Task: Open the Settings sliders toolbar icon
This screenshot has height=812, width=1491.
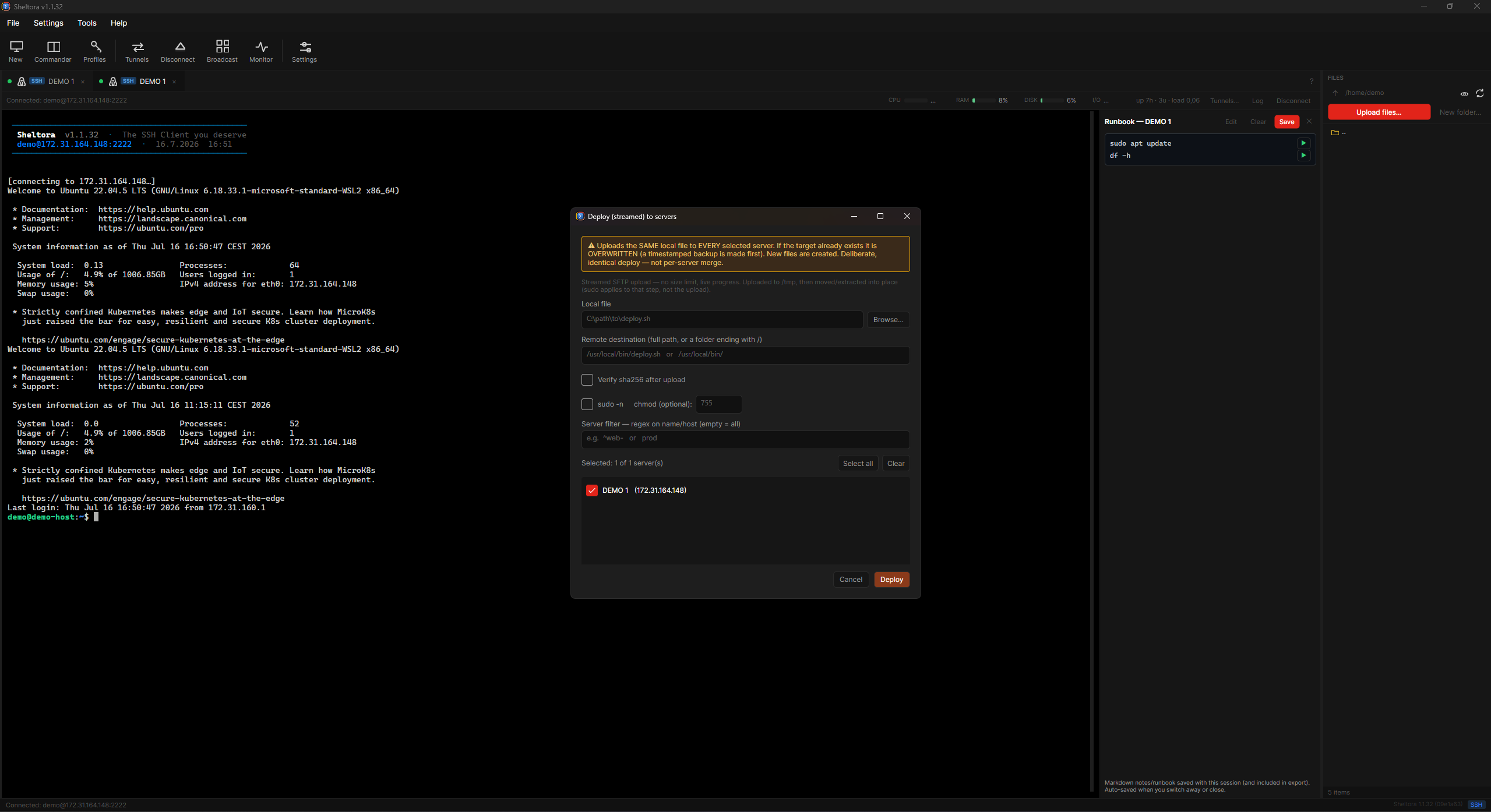Action: coord(304,51)
